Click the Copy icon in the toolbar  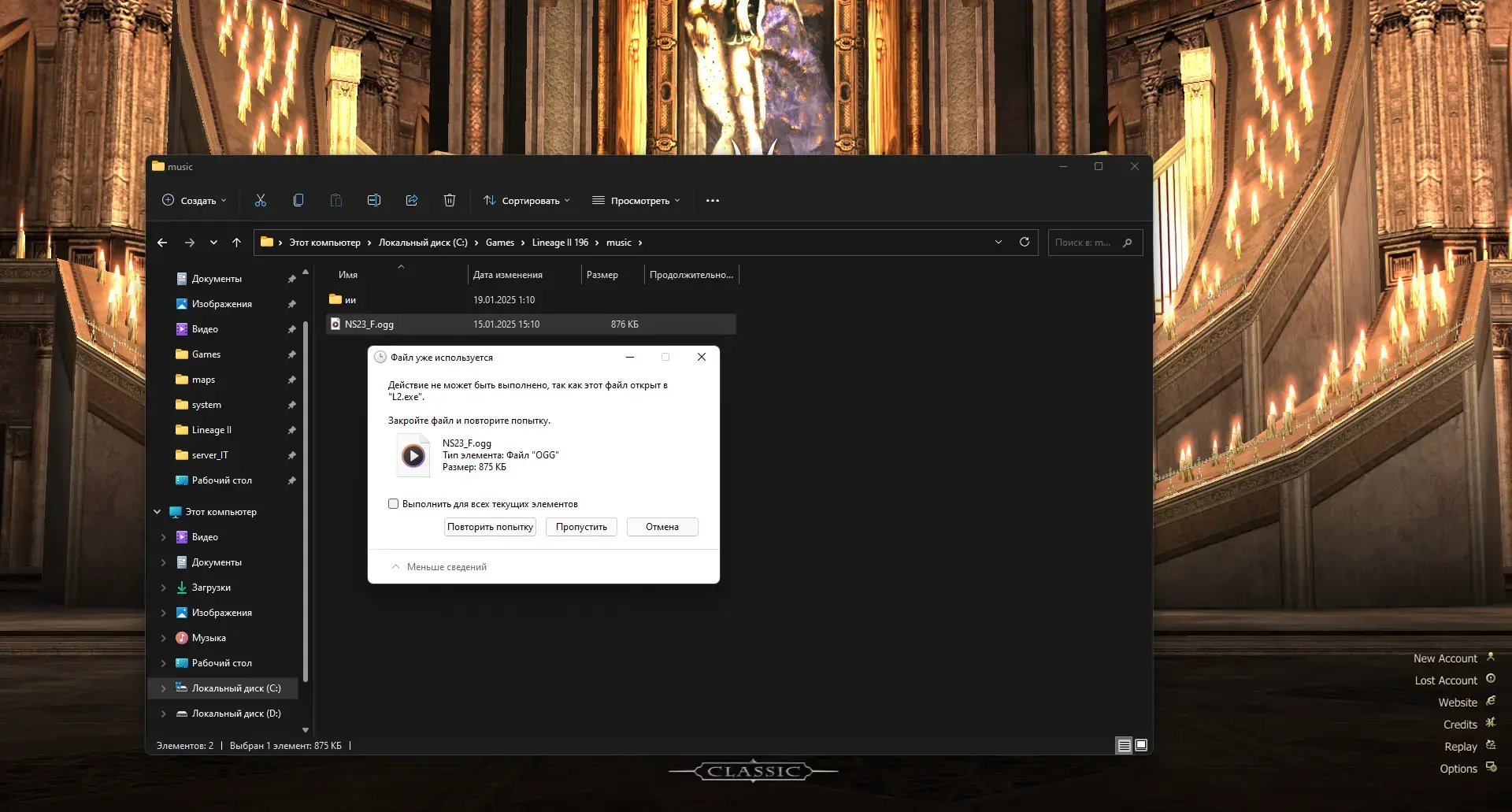coord(298,201)
